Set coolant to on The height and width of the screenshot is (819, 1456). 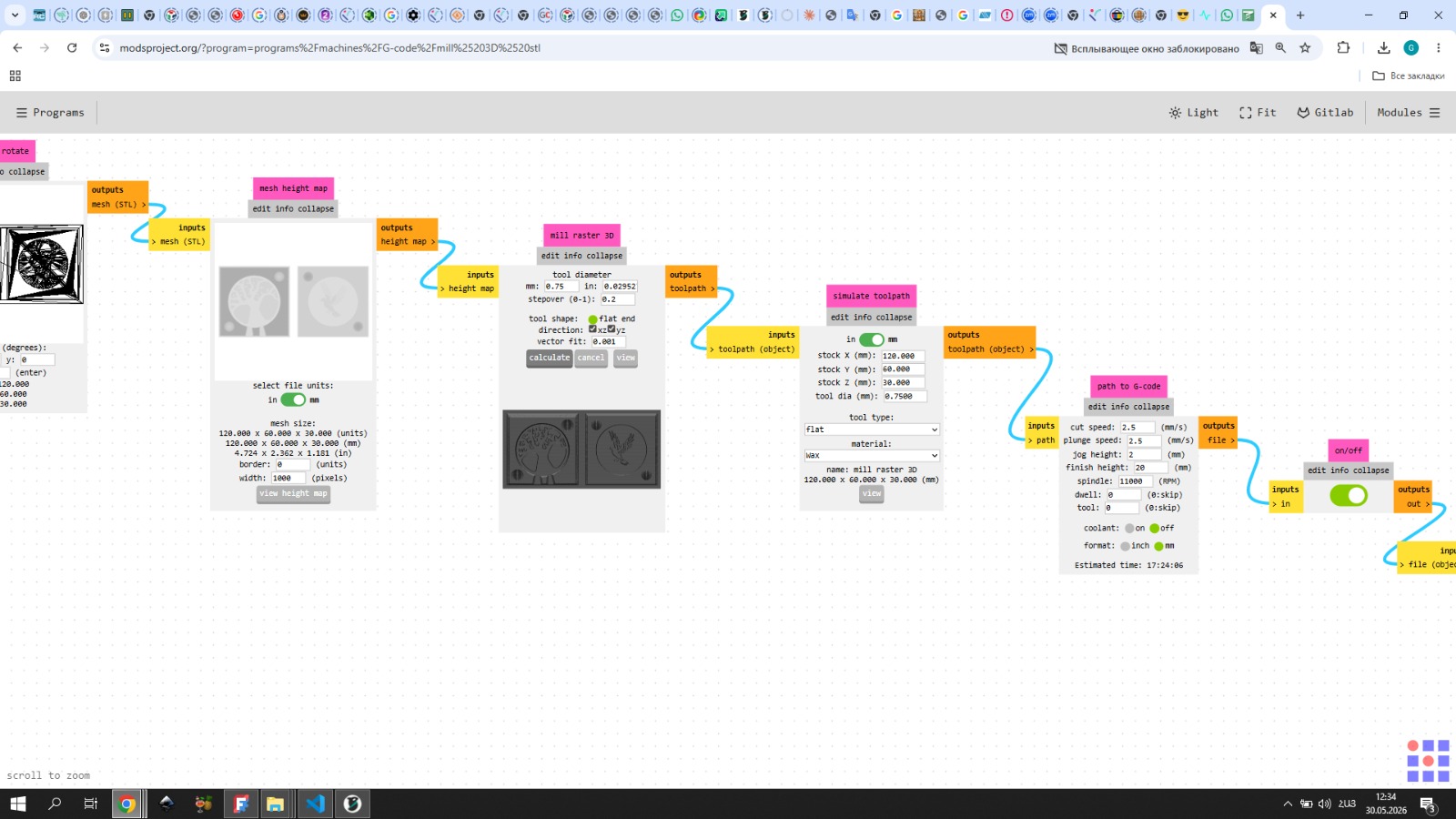pyautogui.click(x=1129, y=528)
